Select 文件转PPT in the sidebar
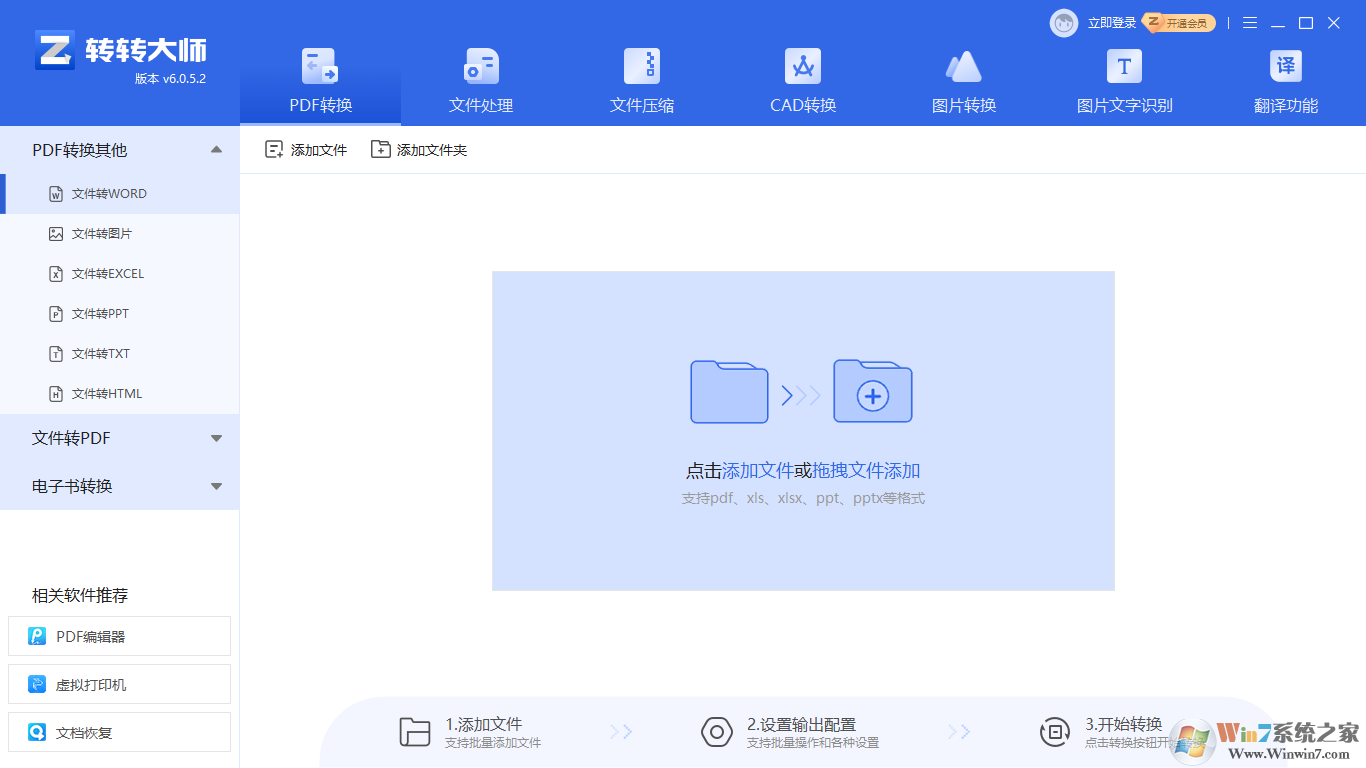The height and width of the screenshot is (768, 1366). (120, 314)
